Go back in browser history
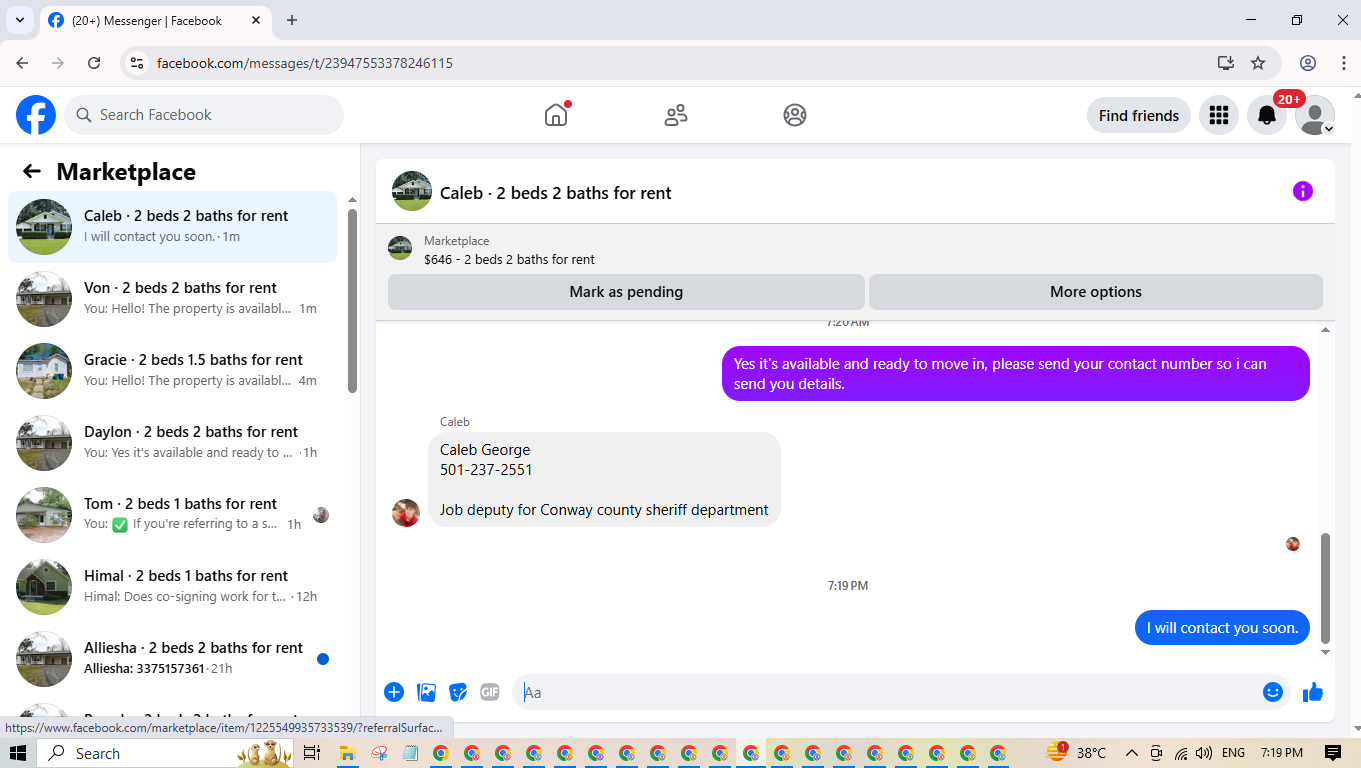This screenshot has width=1361, height=768. coord(23,63)
